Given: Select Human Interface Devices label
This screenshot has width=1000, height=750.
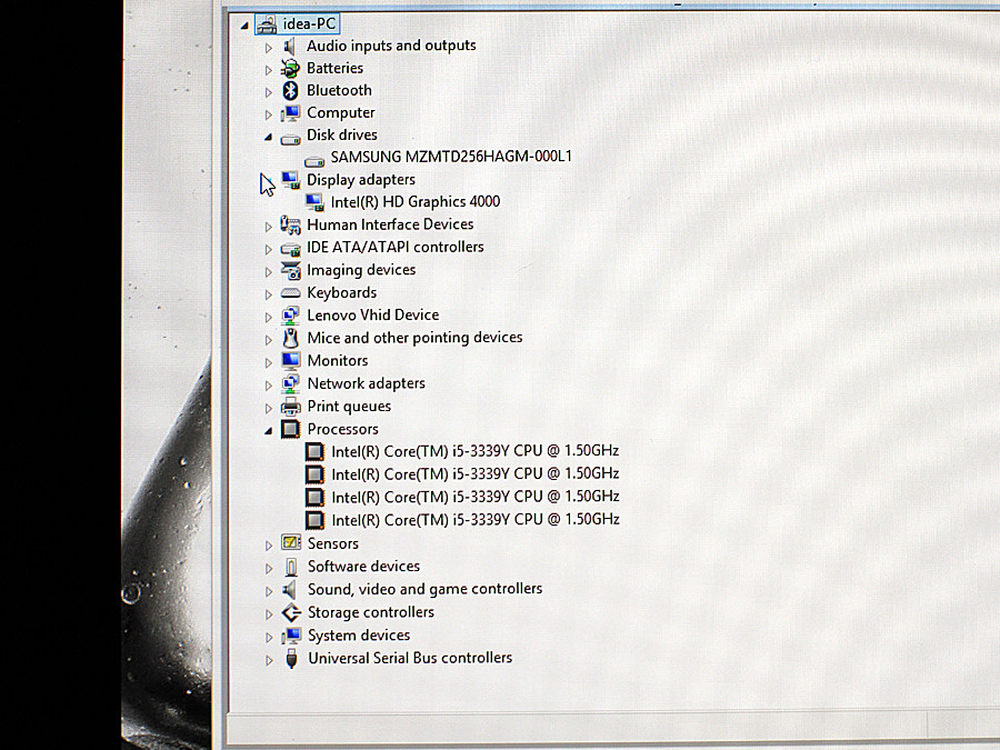Looking at the screenshot, I should [x=390, y=224].
